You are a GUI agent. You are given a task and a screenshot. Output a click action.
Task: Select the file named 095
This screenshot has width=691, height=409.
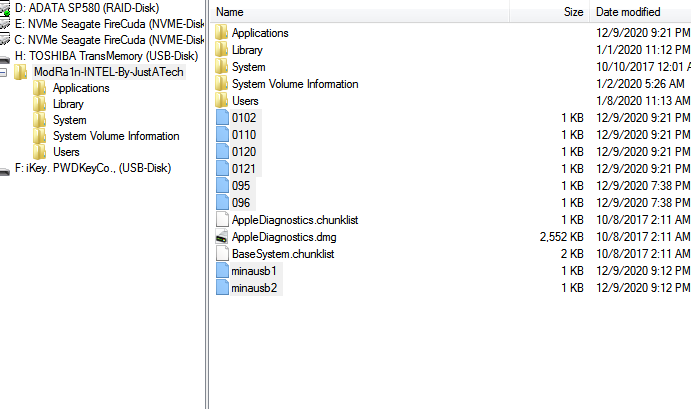(x=241, y=186)
